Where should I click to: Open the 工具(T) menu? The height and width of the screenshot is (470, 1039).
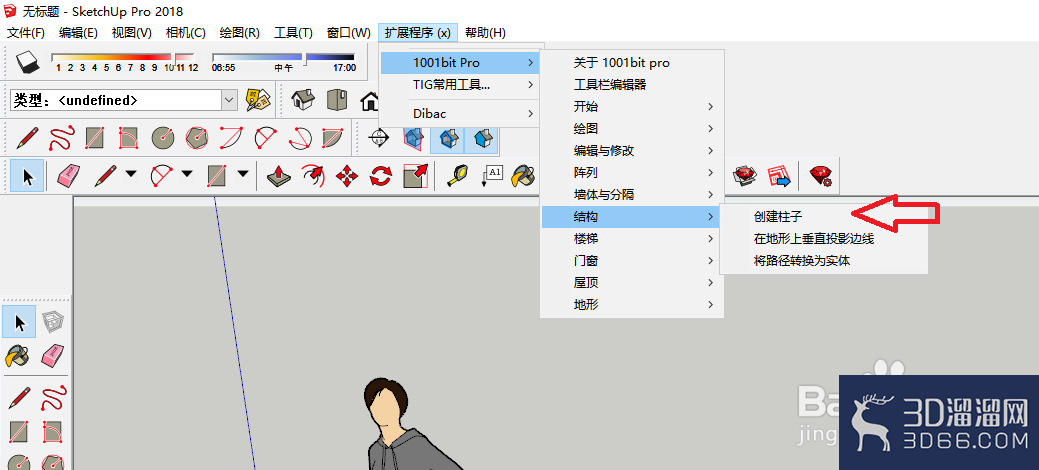293,32
